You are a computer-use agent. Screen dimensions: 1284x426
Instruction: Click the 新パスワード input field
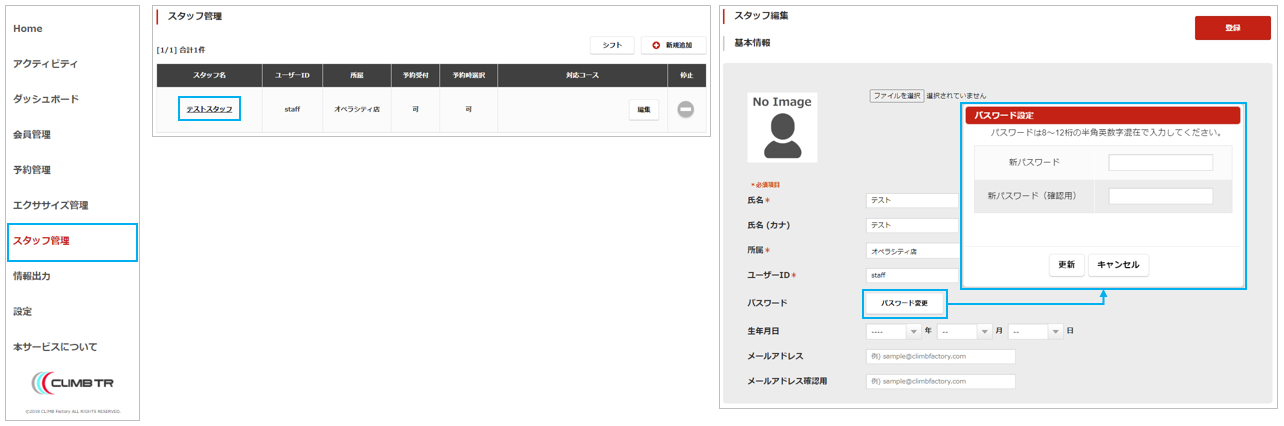1160,162
